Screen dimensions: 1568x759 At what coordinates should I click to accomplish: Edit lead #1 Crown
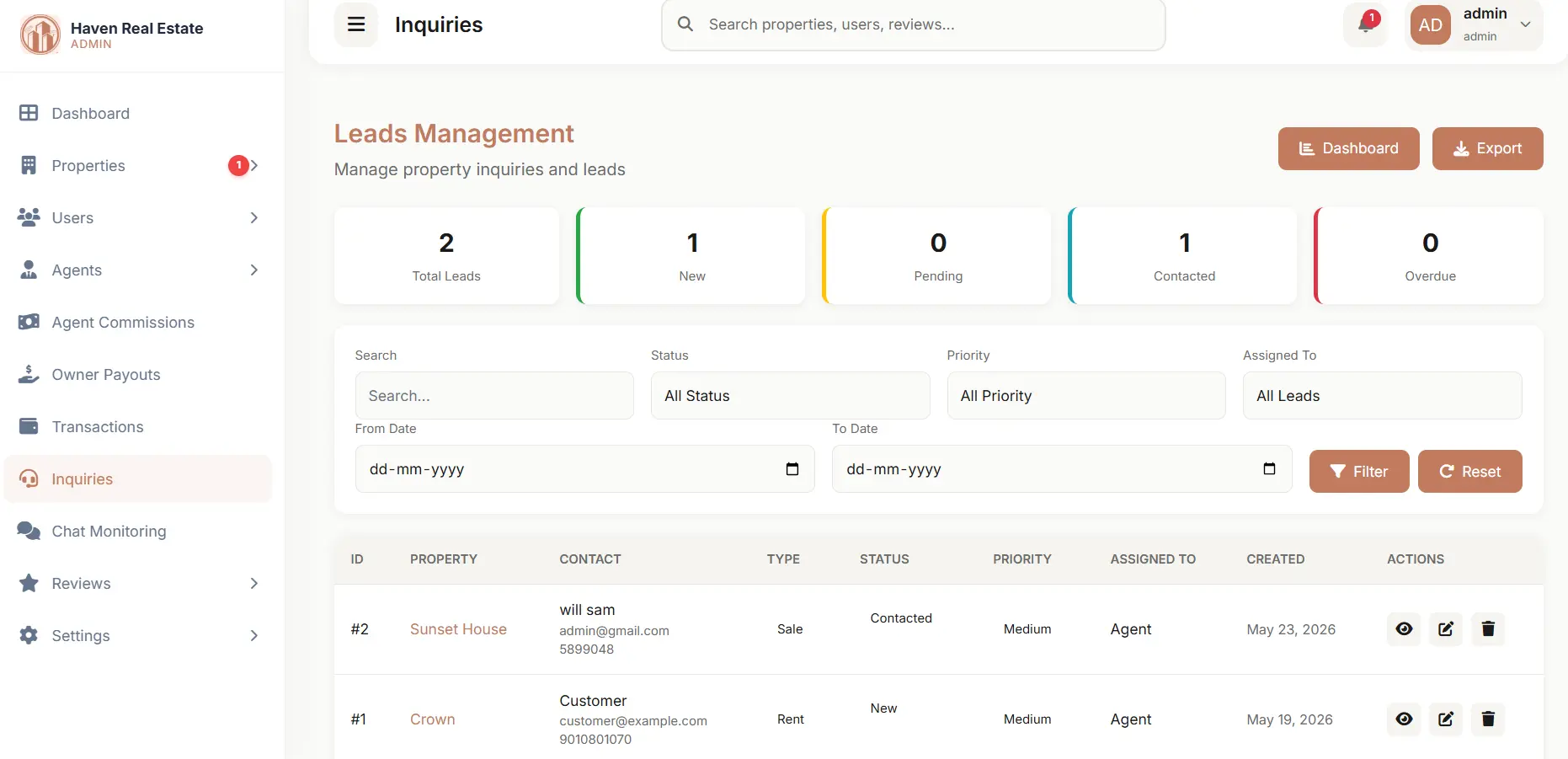pos(1446,719)
